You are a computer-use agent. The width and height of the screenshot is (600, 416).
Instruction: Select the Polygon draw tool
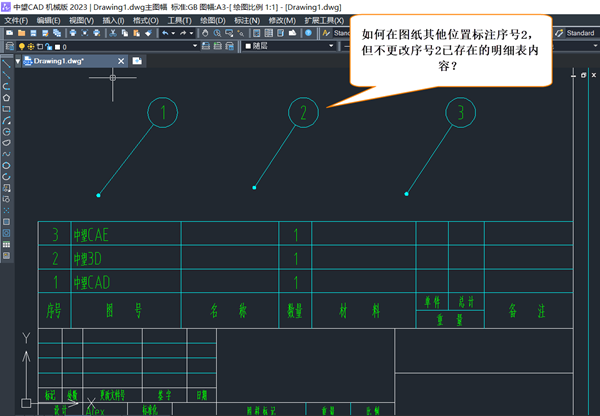pos(7,98)
